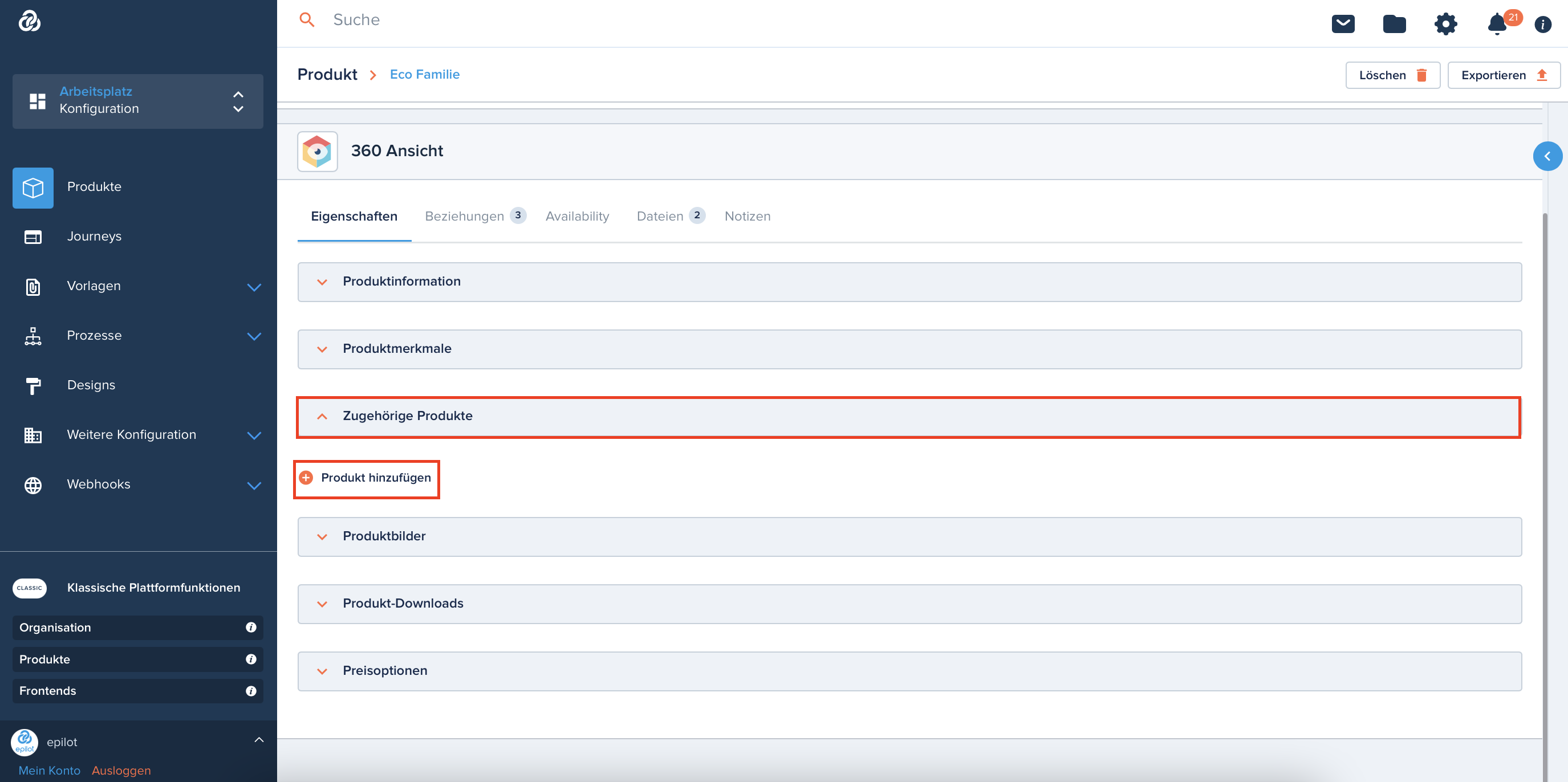This screenshot has height=782, width=1568.
Task: Click the info icon next to classic Produkte
Action: tap(251, 659)
